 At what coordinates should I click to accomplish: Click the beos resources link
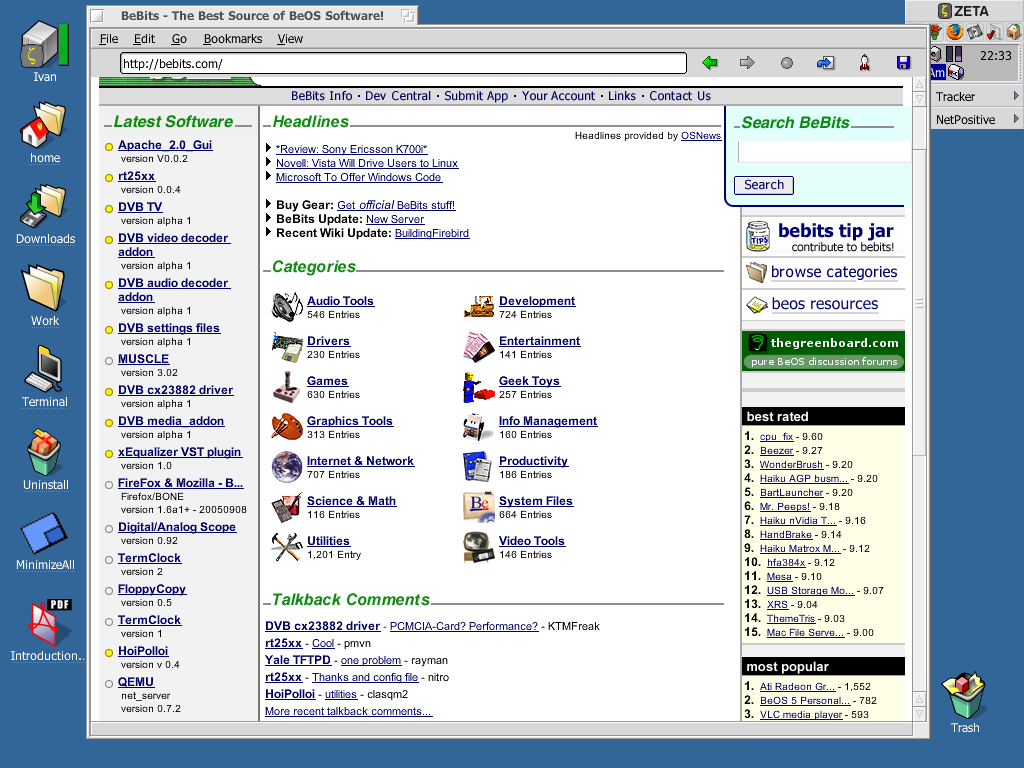click(x=824, y=304)
